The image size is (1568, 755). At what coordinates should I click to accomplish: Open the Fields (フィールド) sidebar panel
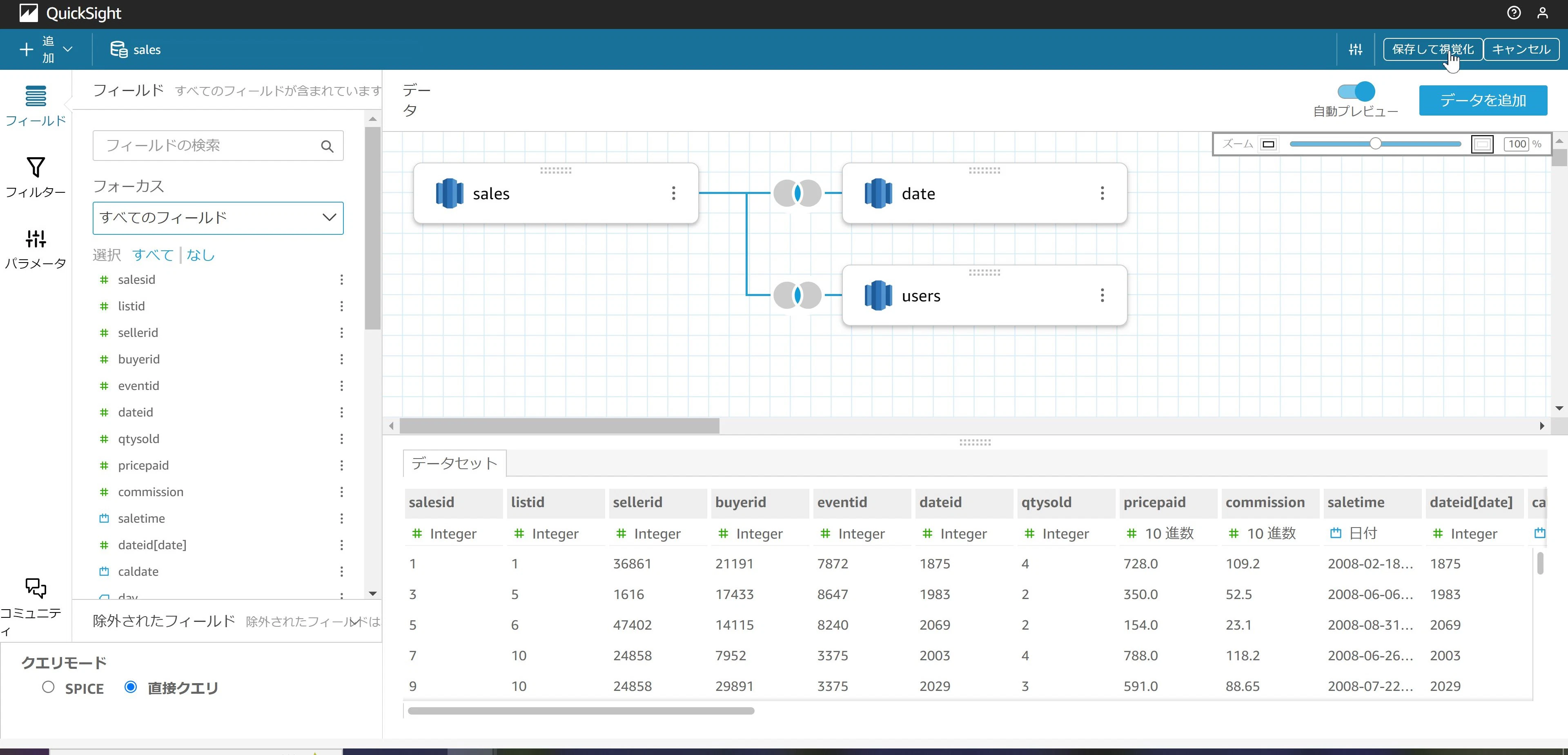click(x=35, y=106)
